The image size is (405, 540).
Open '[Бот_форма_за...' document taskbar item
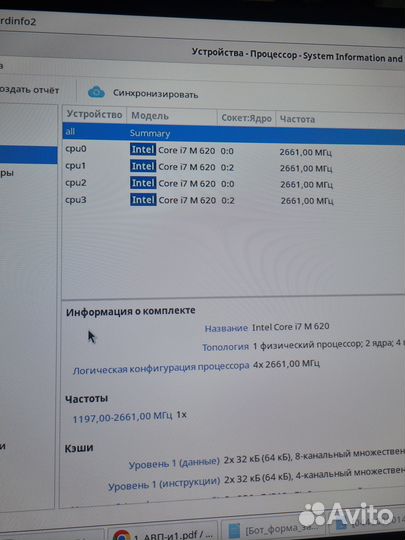pyautogui.click(x=272, y=529)
